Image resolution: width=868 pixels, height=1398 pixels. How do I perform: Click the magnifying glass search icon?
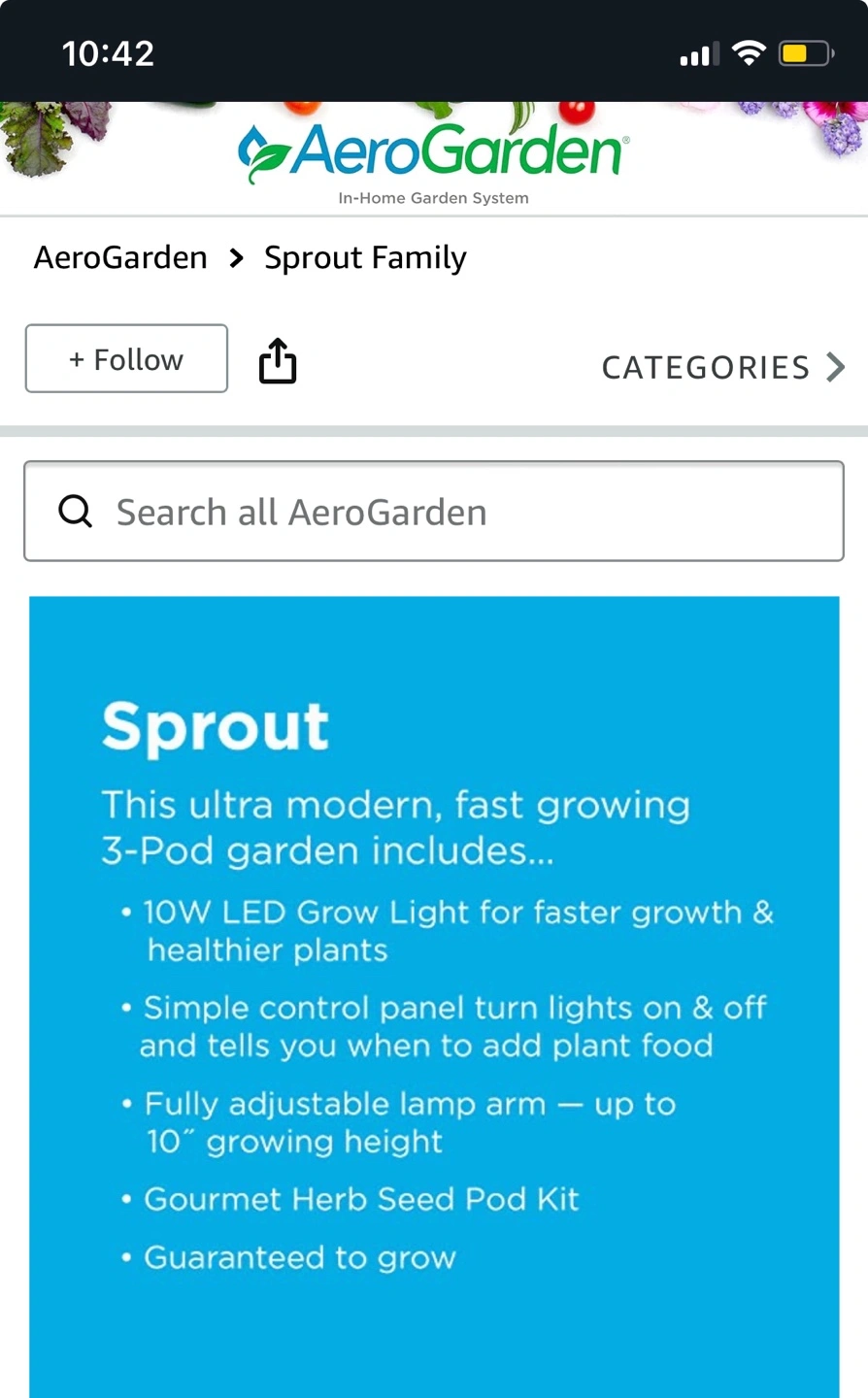[x=76, y=511]
